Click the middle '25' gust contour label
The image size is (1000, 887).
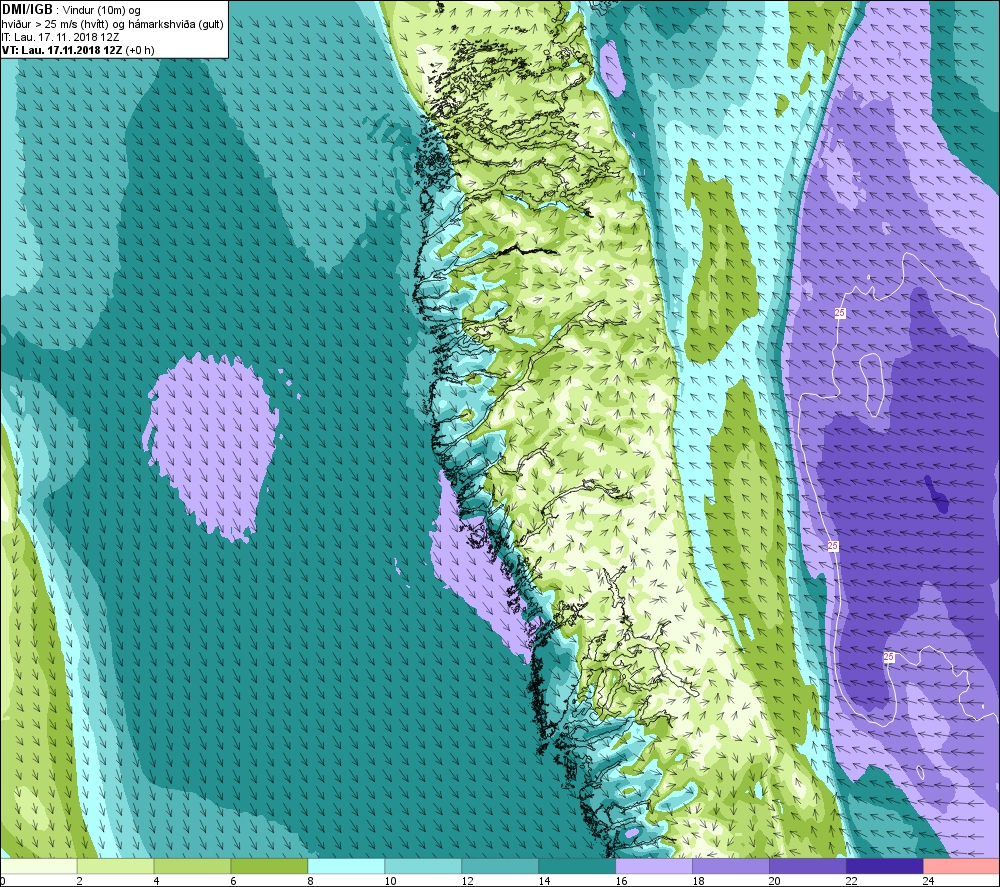(833, 546)
